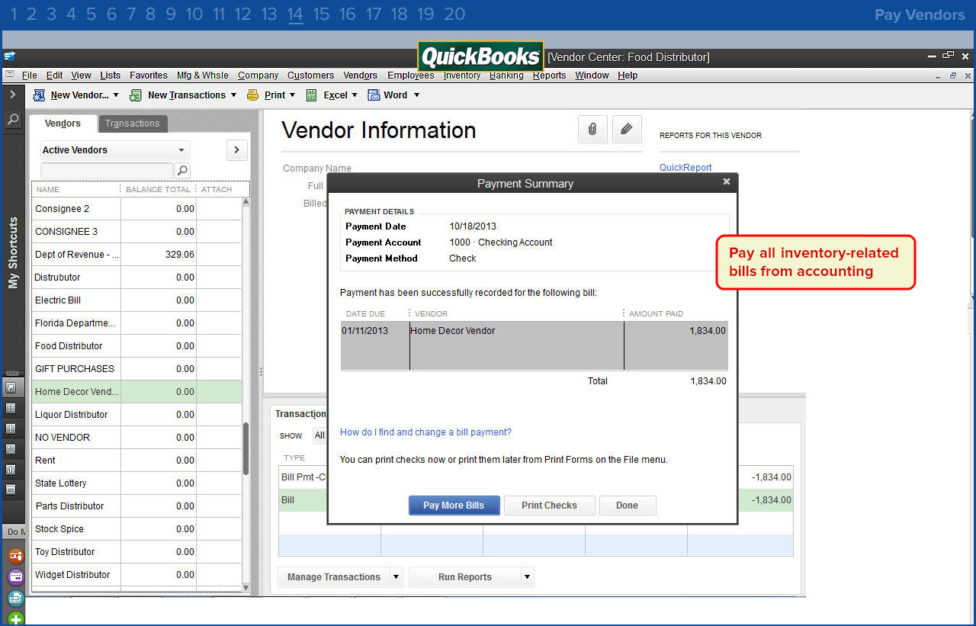
Task: Click the green plus icon in shortcuts bar
Action: click(16, 619)
